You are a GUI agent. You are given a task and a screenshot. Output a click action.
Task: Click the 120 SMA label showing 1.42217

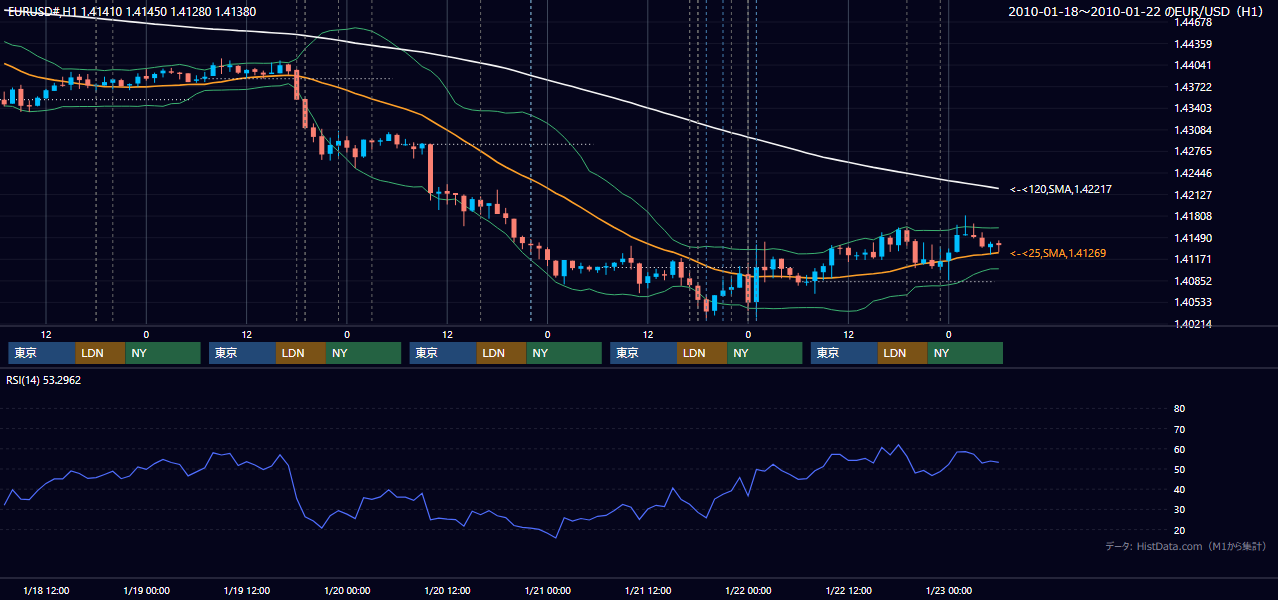point(1061,189)
